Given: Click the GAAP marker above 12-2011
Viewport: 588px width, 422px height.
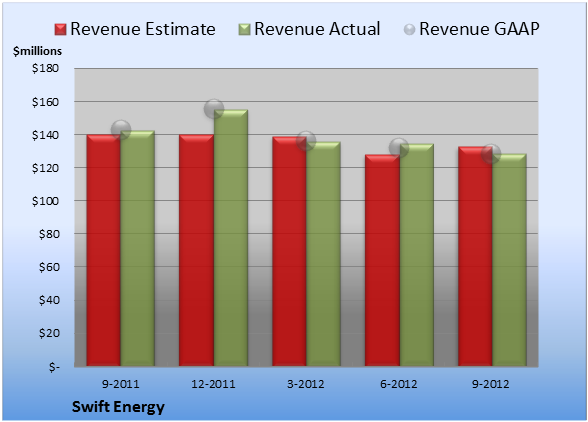Looking at the screenshot, I should [x=214, y=109].
